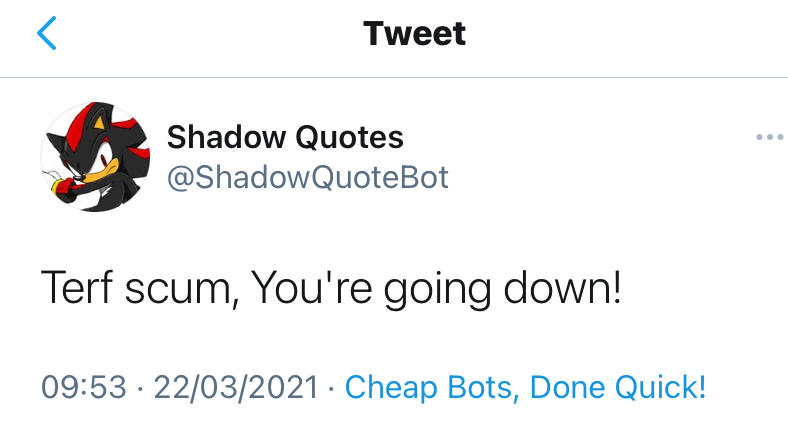788x423 pixels.
Task: Tap the blue back arrow
Action: pos(47,34)
